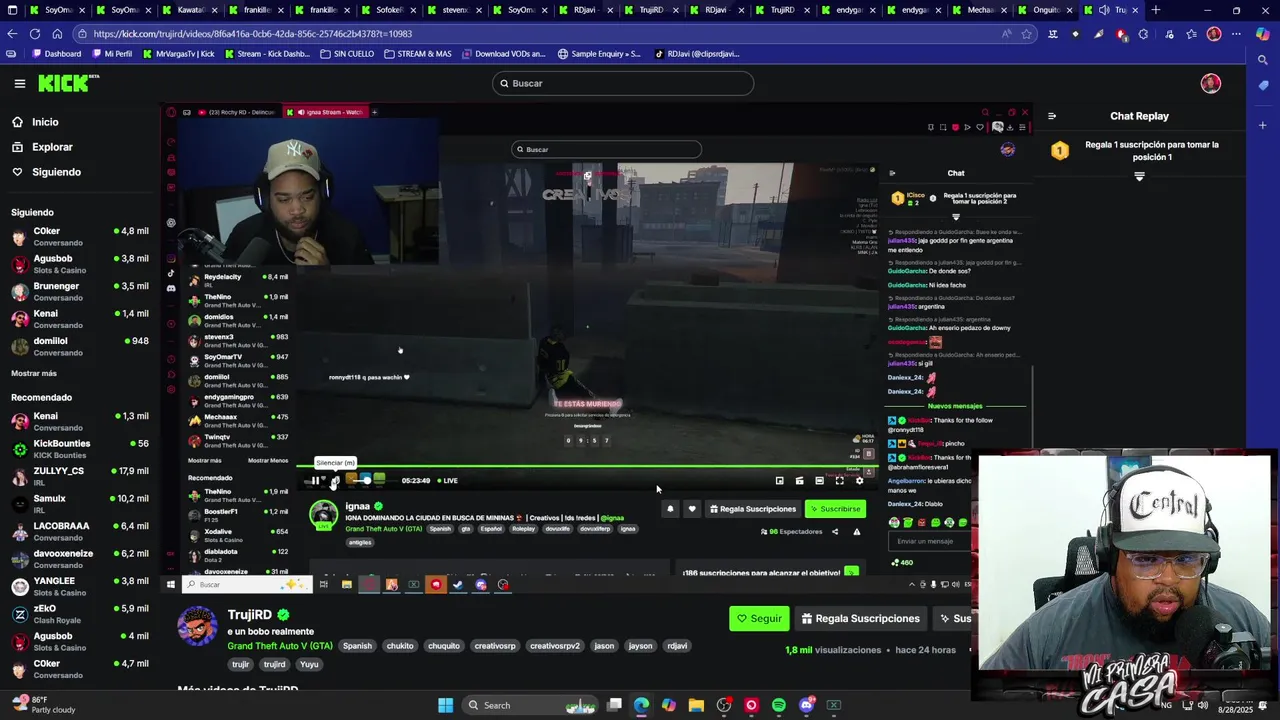1280x720 pixels.
Task: Share ignaa stream via share icon
Action: (835, 532)
